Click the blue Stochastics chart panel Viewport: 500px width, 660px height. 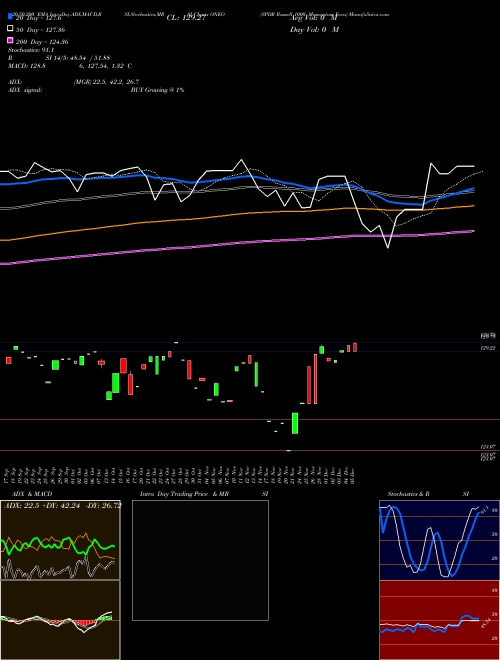pyautogui.click(x=439, y=540)
